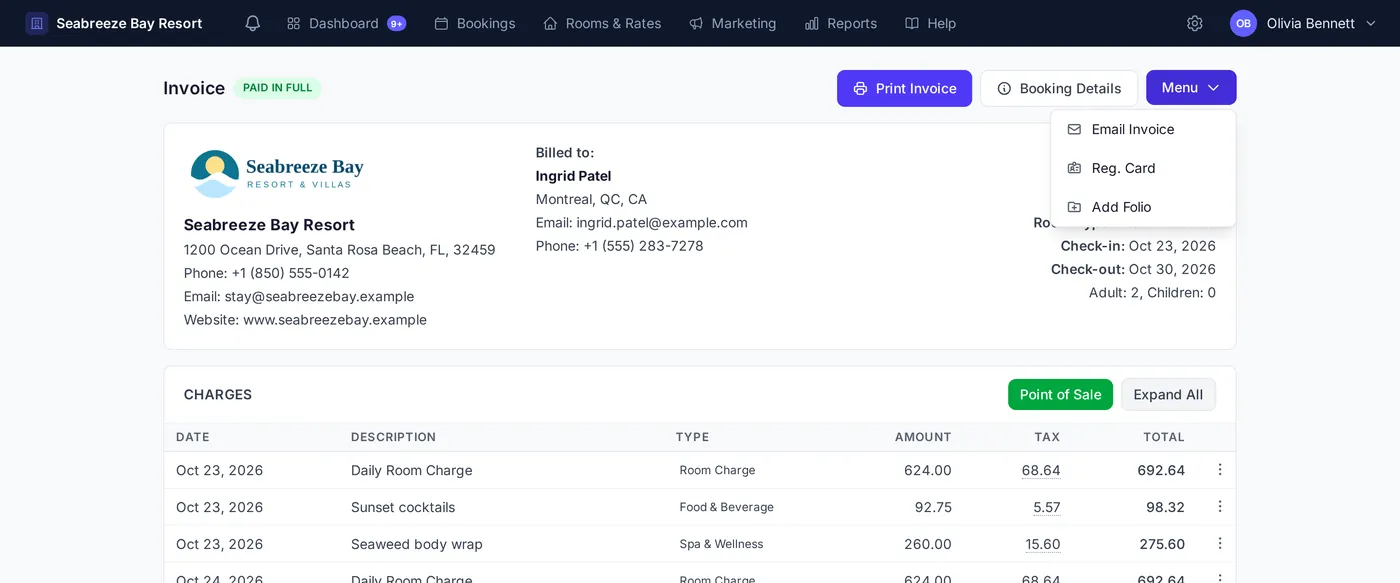Viewport: 1400px width, 583px height.
Task: Click the Seabreeze Bay resort logo image
Action: point(277,174)
